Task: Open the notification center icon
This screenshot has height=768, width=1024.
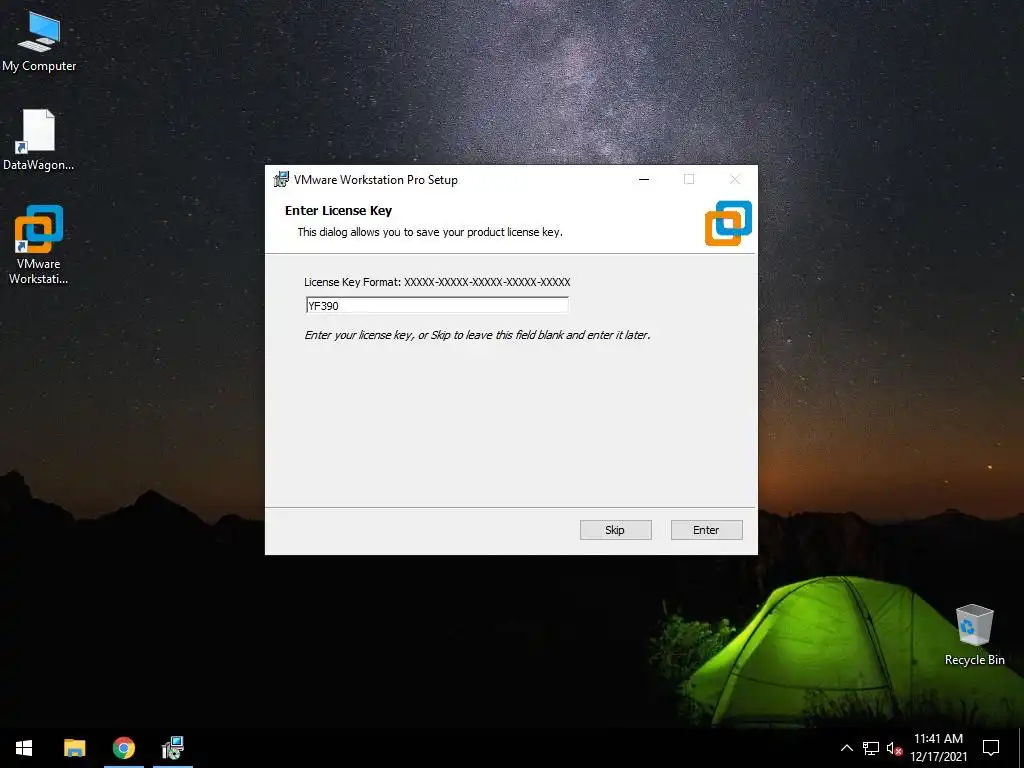Action: [x=991, y=748]
